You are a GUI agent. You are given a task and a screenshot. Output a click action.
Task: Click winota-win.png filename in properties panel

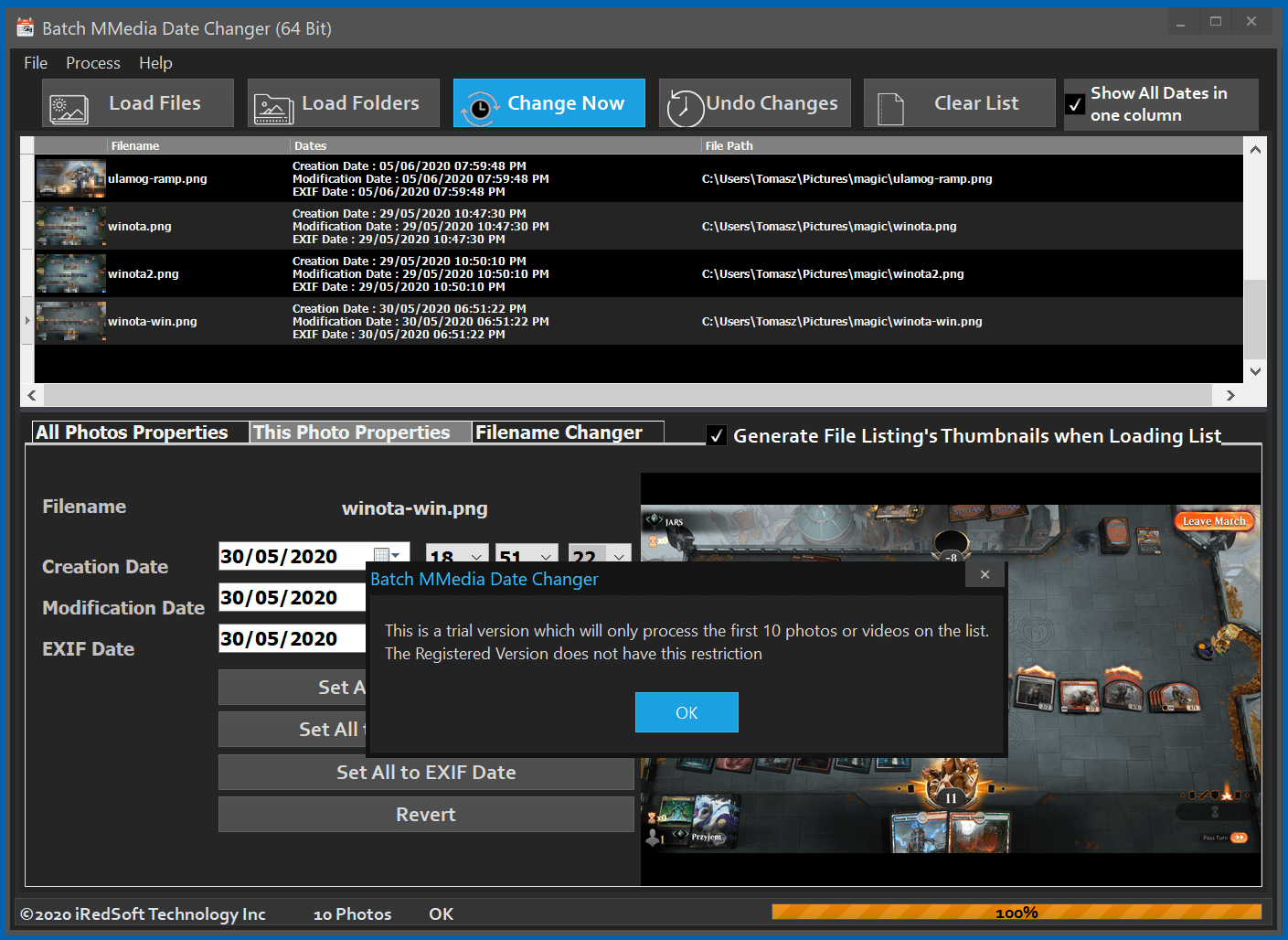pyautogui.click(x=415, y=508)
